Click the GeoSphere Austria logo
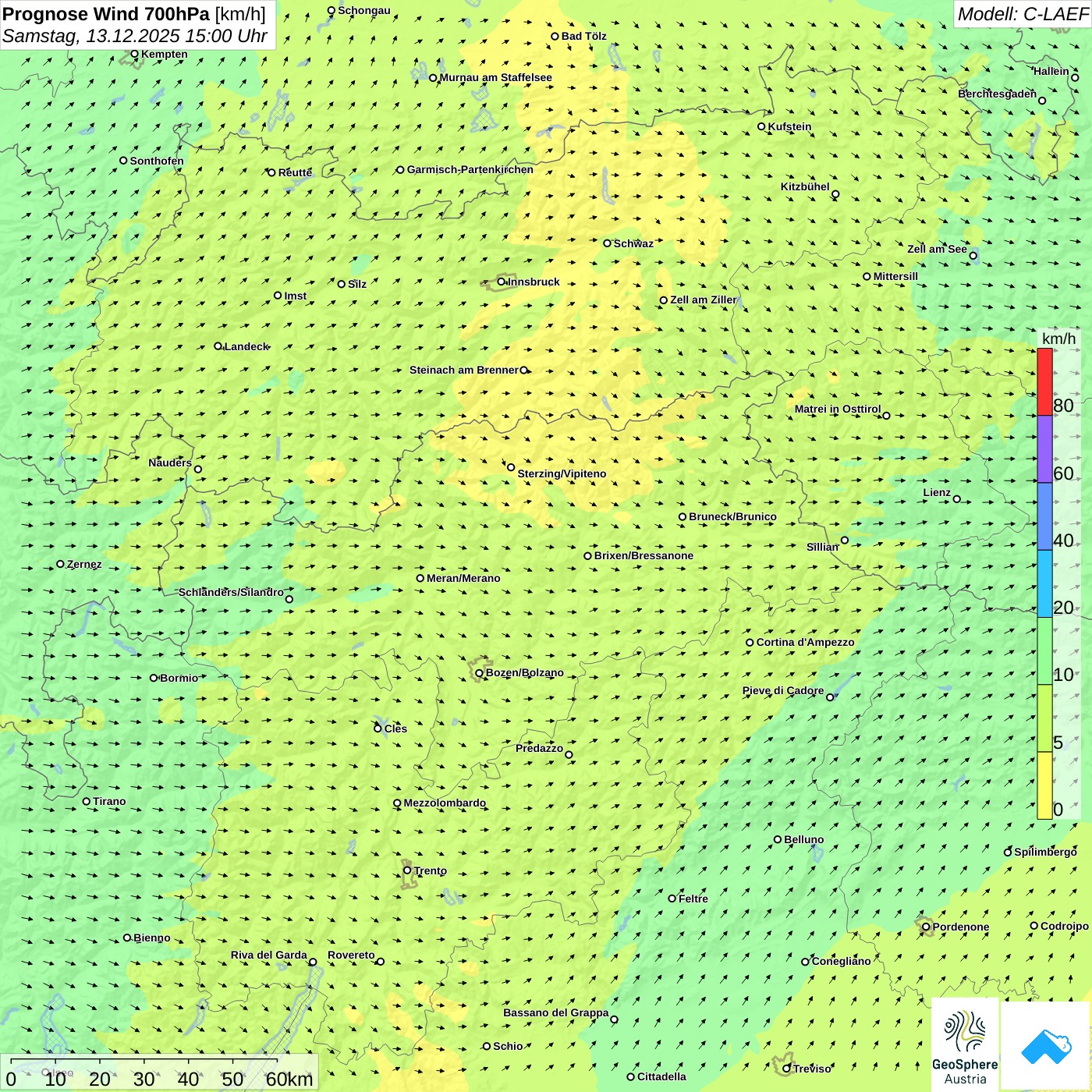This screenshot has height=1092, width=1092. pyautogui.click(x=965, y=1046)
